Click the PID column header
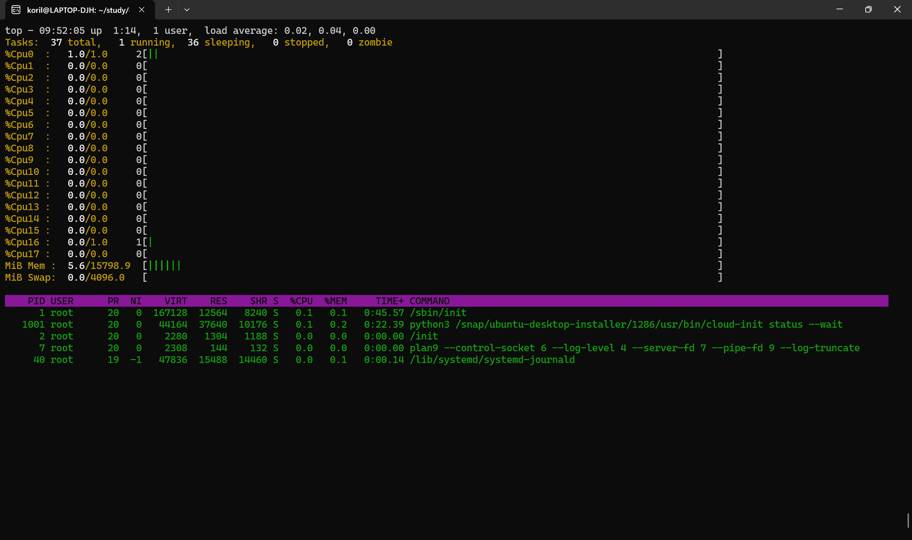The width and height of the screenshot is (912, 540). (x=36, y=301)
